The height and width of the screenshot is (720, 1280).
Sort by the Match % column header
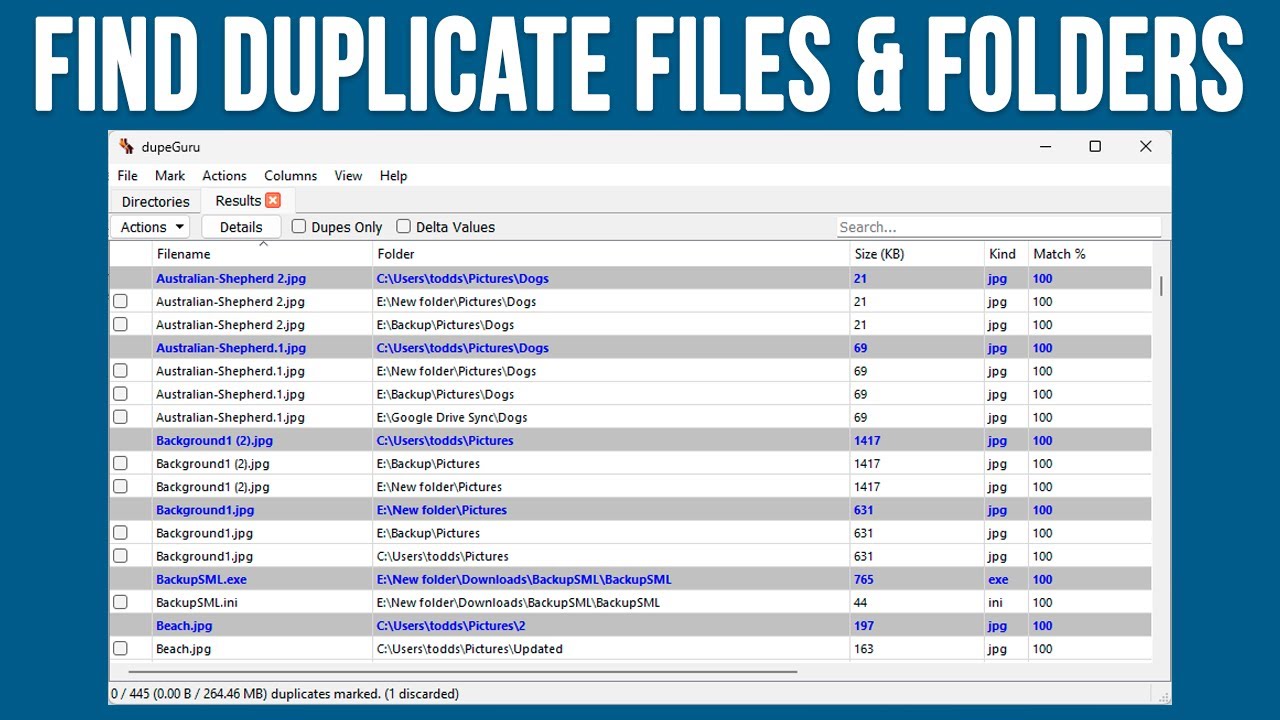1090,254
